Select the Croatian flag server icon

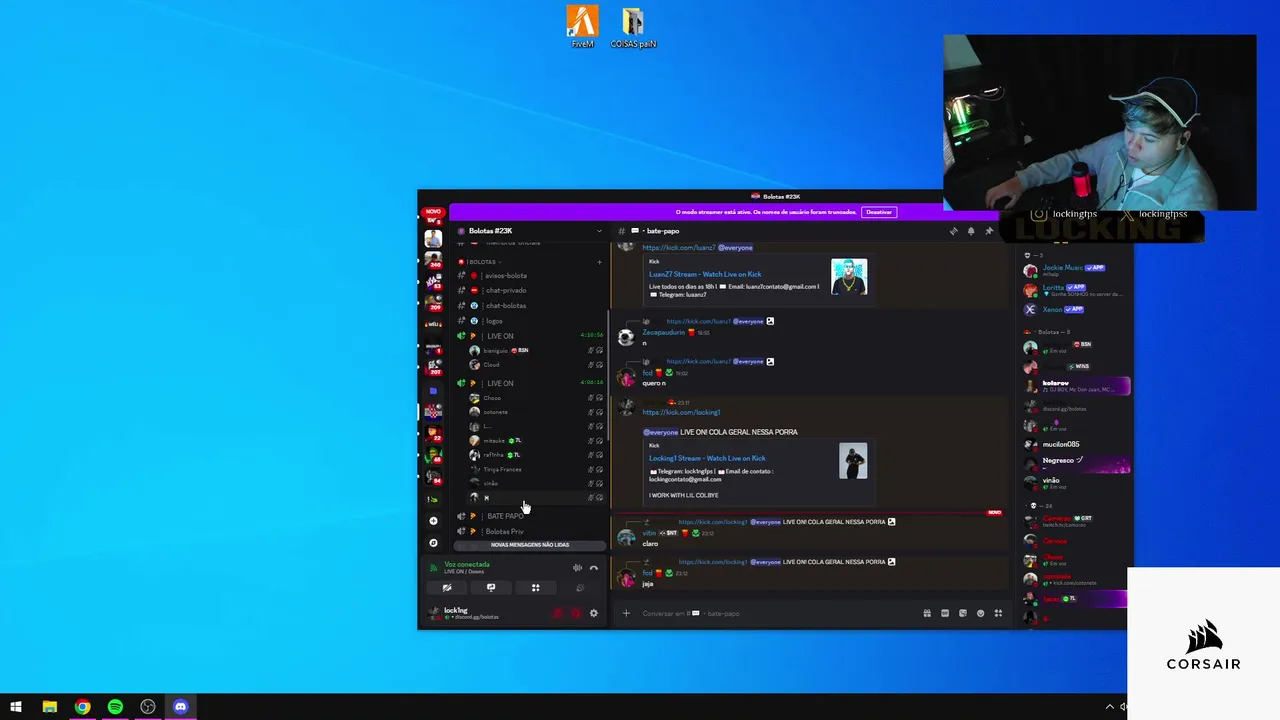coord(433,412)
